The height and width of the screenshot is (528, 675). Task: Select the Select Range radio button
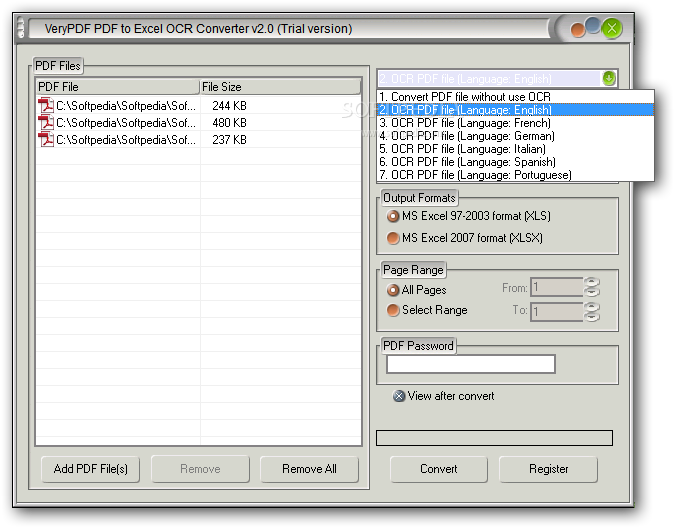393,310
